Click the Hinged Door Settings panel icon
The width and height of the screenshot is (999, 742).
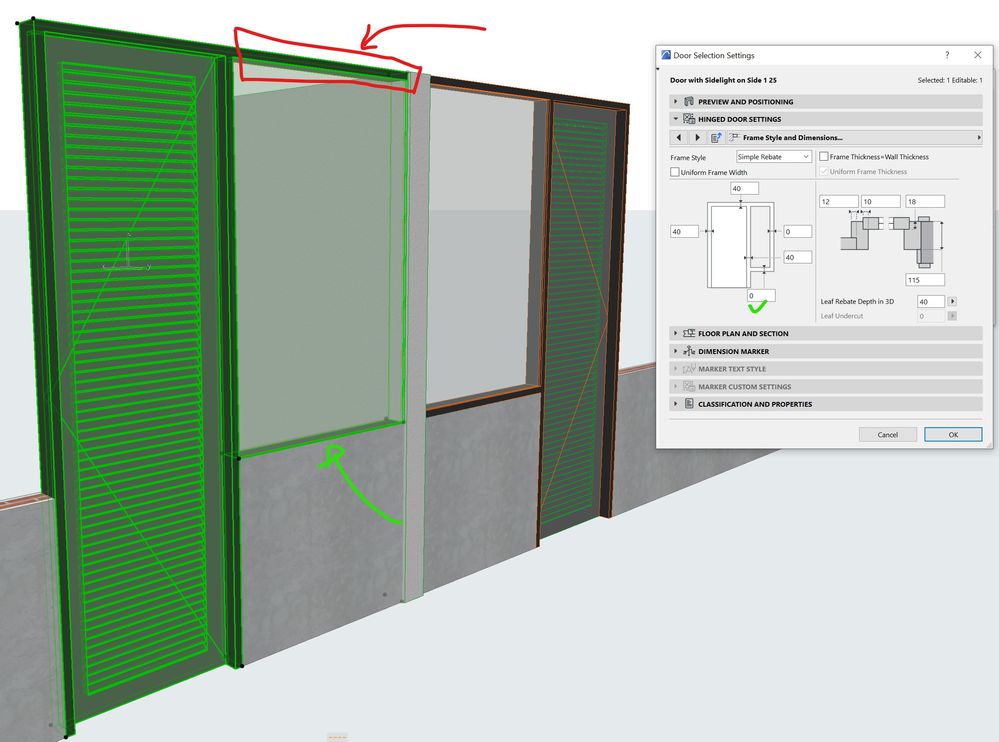coord(689,119)
